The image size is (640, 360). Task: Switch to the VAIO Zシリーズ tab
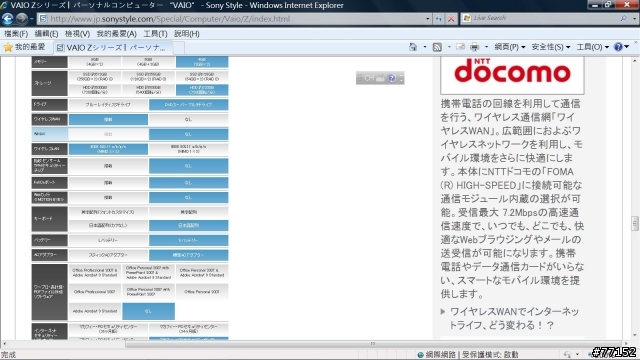[113, 48]
